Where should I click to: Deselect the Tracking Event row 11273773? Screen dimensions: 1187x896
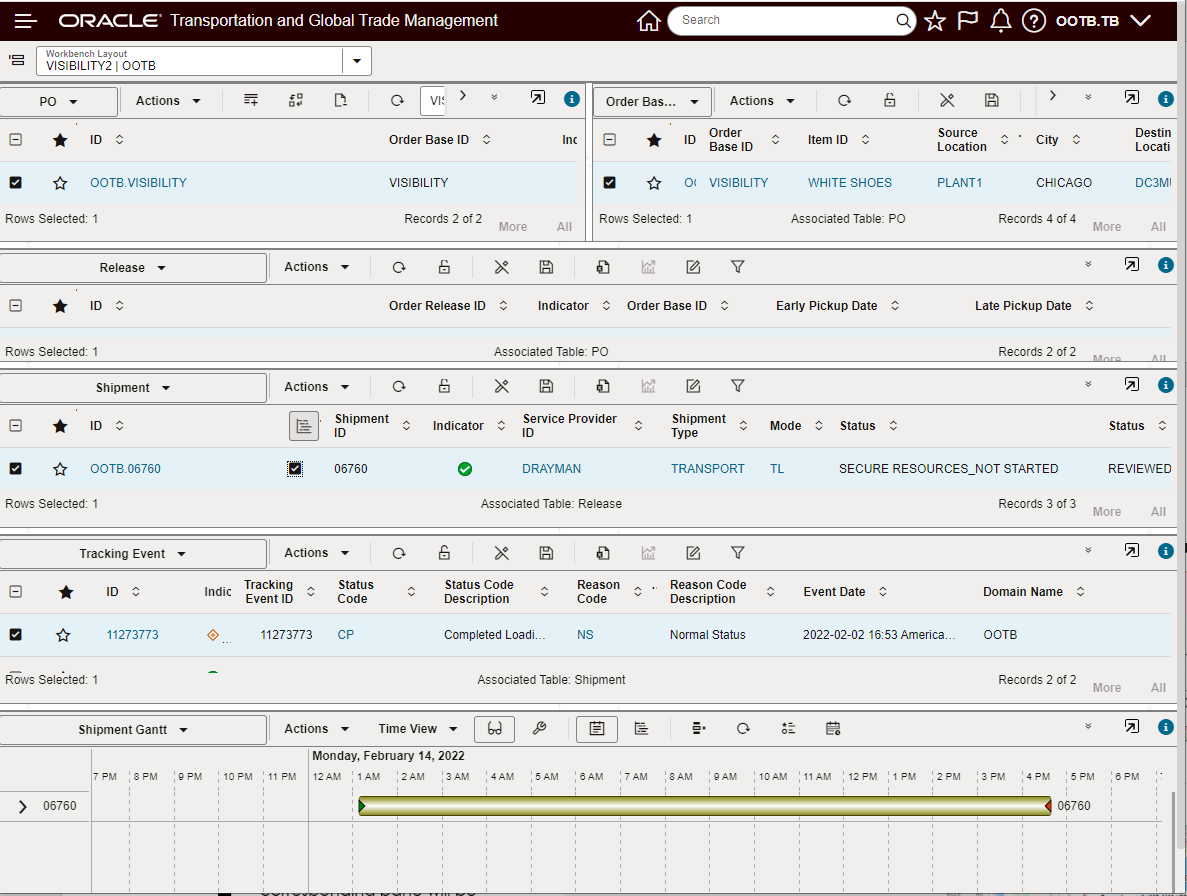(15, 634)
